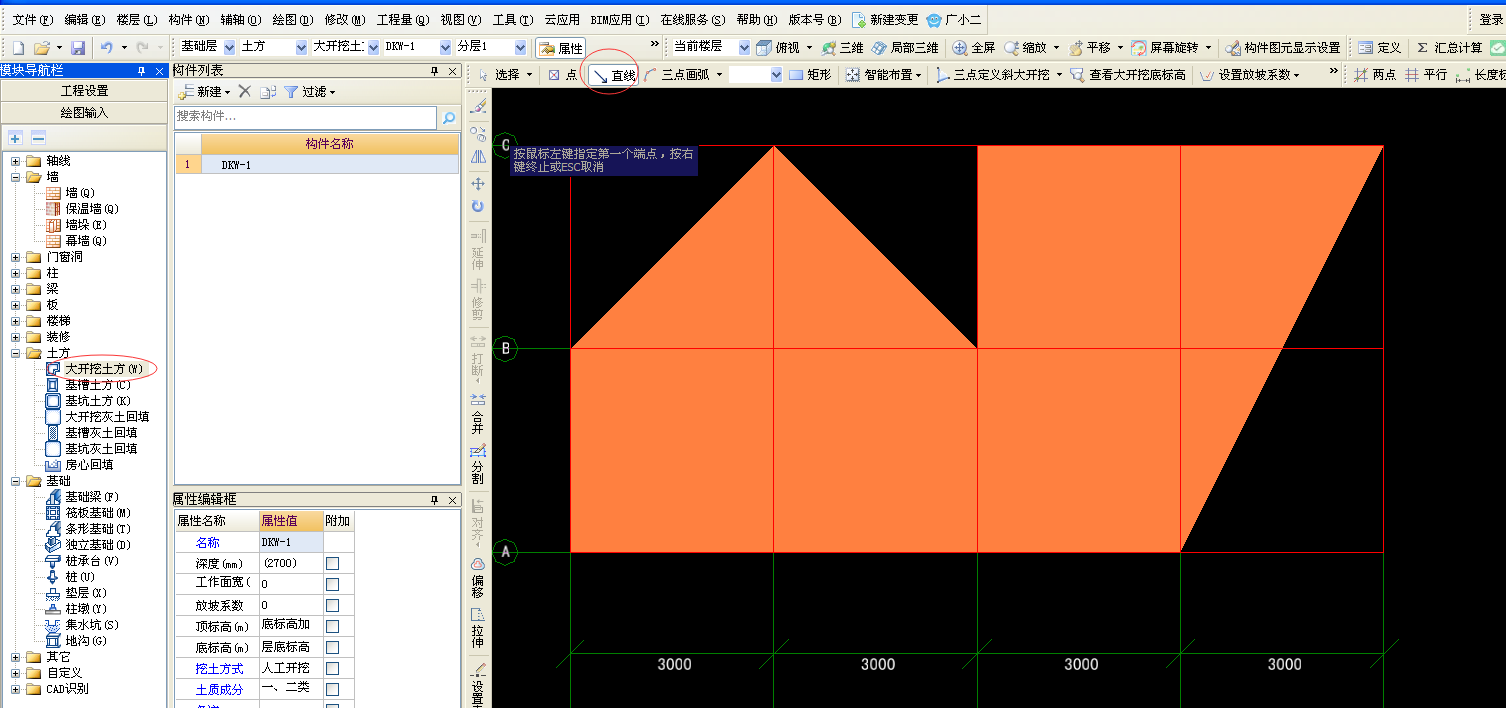Click the 过滤 filter button
Image resolution: width=1506 pixels, height=708 pixels.
coord(310,92)
